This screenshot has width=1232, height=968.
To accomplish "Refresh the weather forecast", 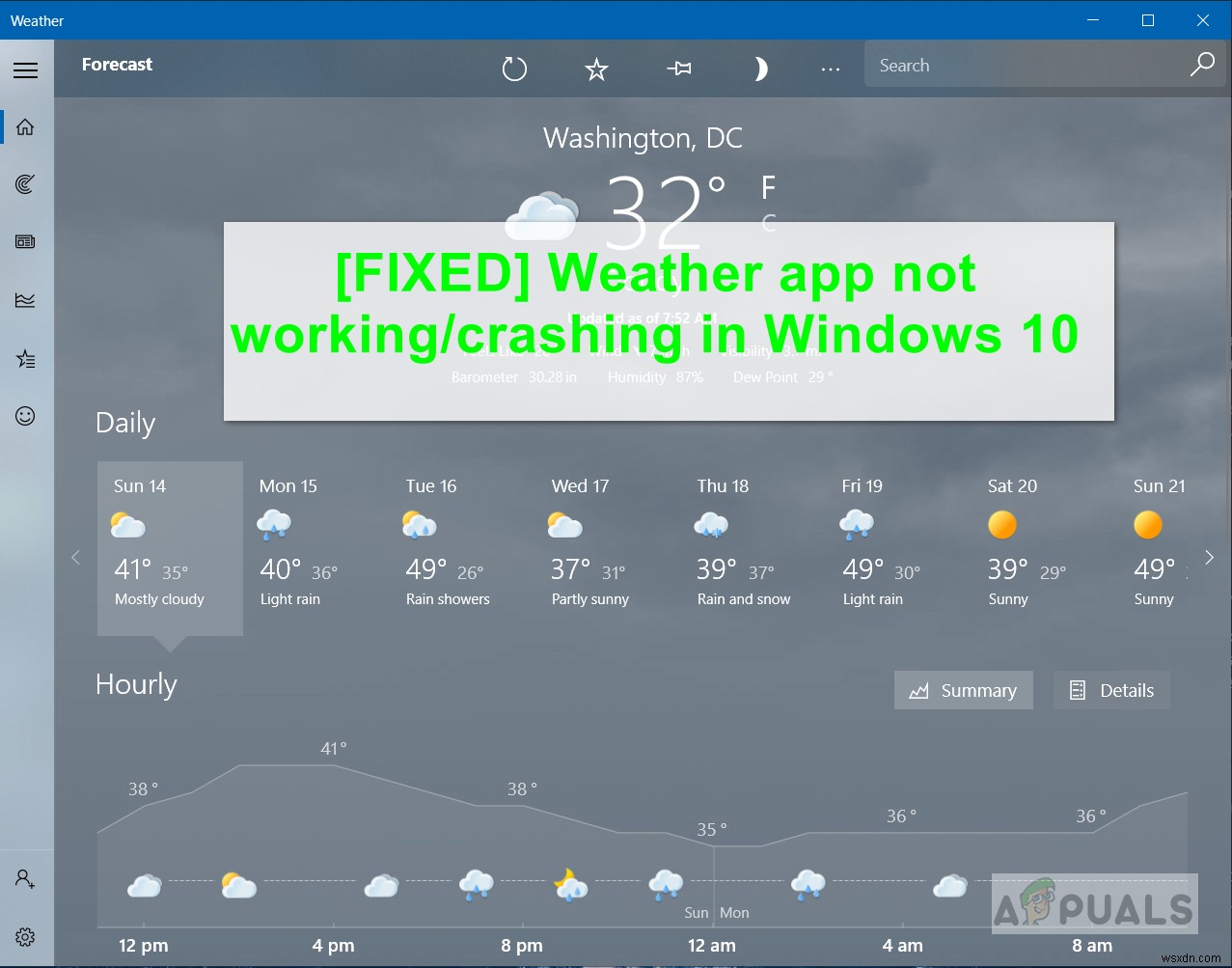I will pos(515,69).
